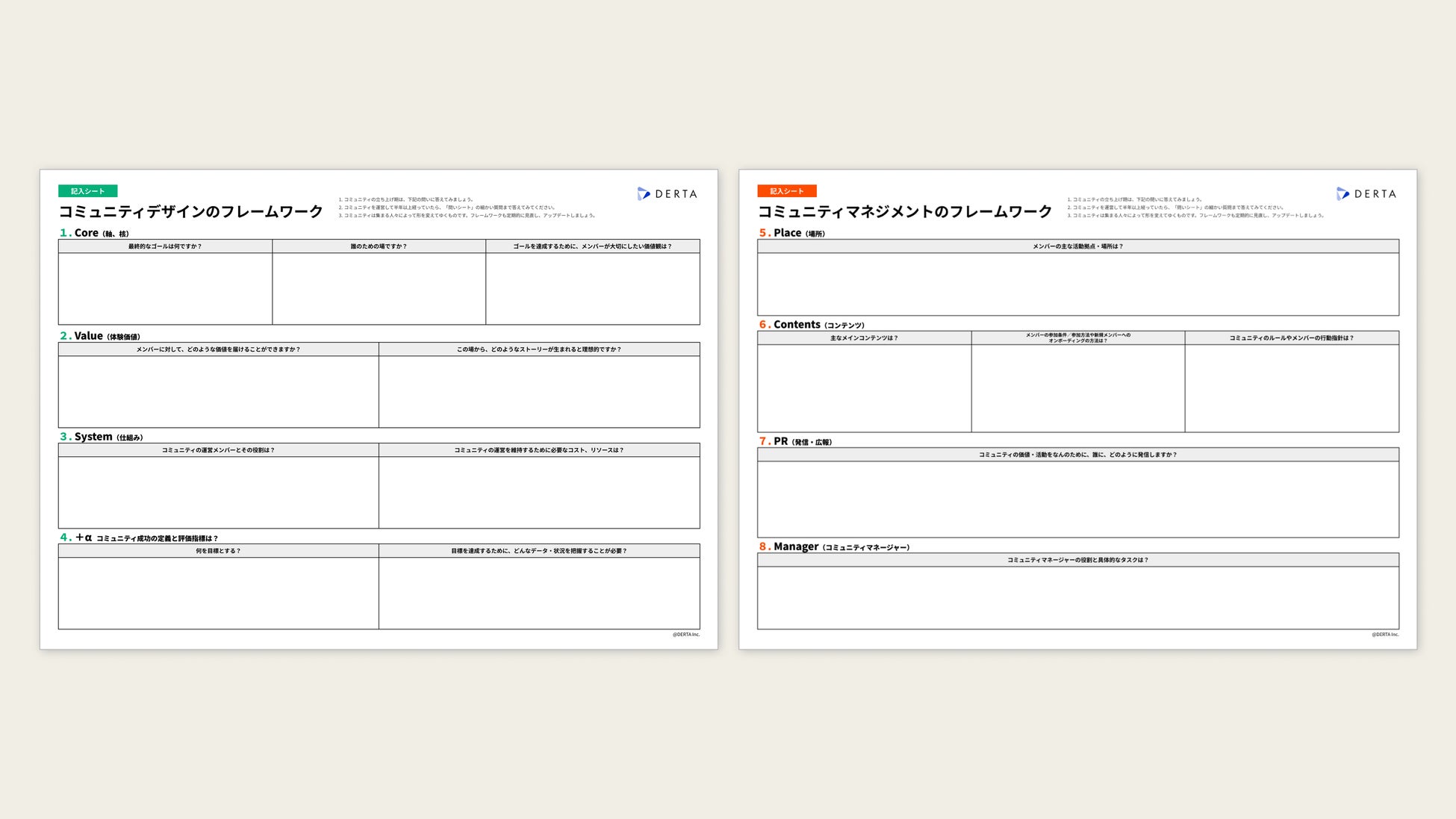Click the コミュニティマネージャーの役割と具体的なタスクは? answer box
1456x819 pixels.
(x=1077, y=597)
